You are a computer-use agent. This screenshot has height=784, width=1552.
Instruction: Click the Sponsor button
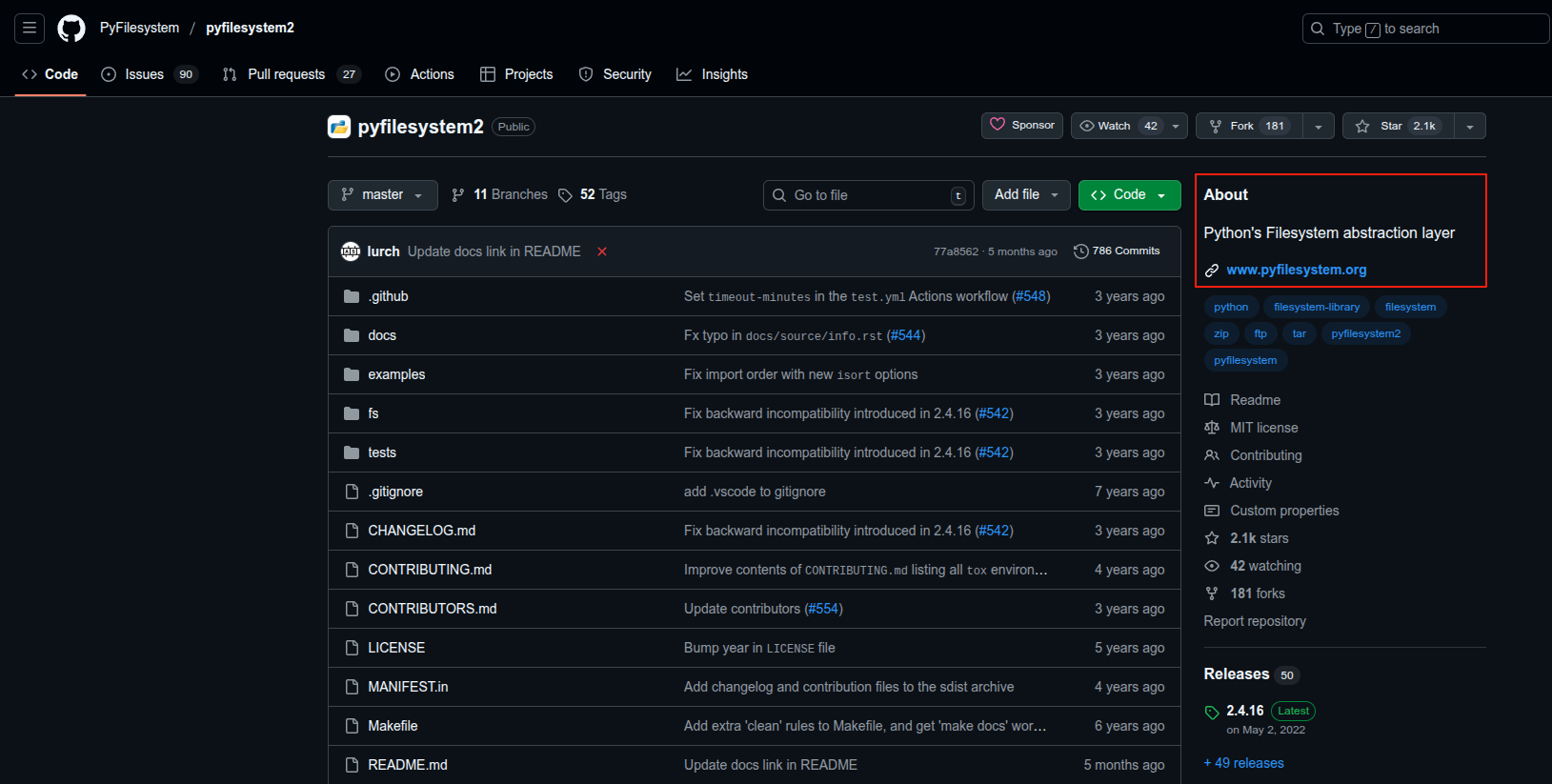(1022, 126)
